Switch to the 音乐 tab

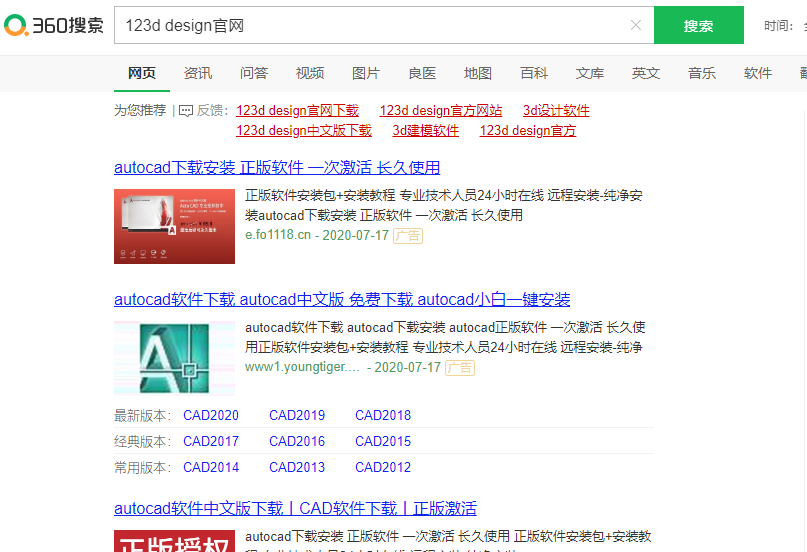point(702,73)
